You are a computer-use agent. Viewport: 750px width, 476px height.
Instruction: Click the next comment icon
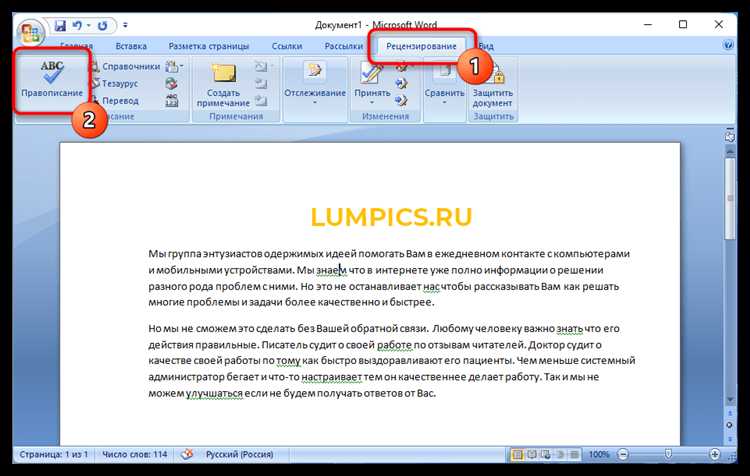(x=261, y=100)
